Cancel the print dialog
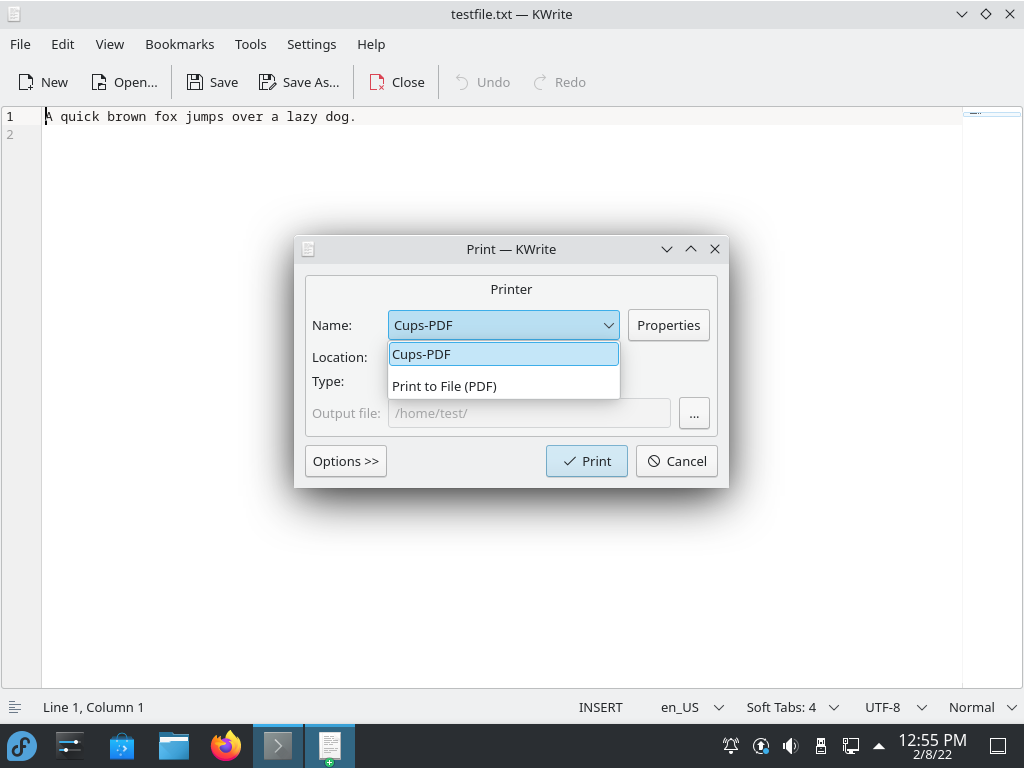 pyautogui.click(x=677, y=461)
